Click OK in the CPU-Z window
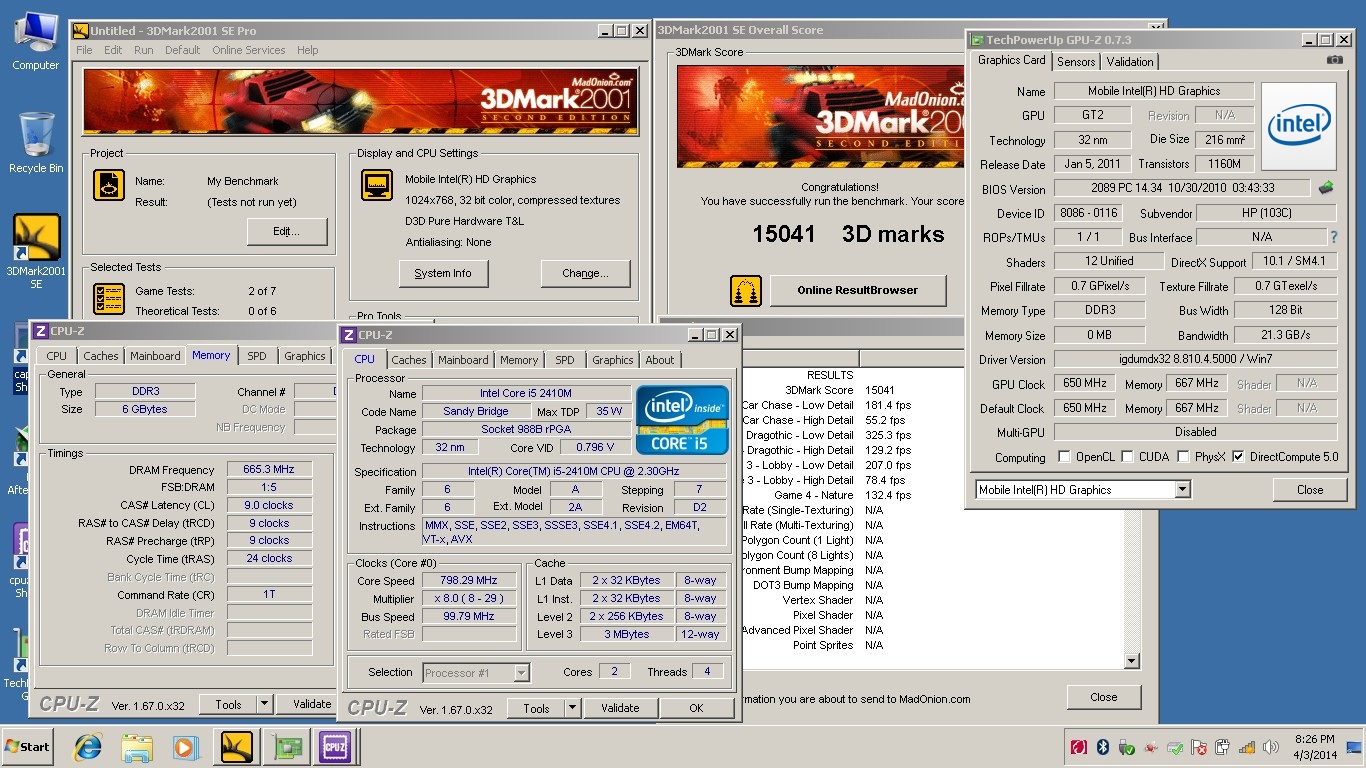Screen dimensions: 1366x768 pos(696,708)
